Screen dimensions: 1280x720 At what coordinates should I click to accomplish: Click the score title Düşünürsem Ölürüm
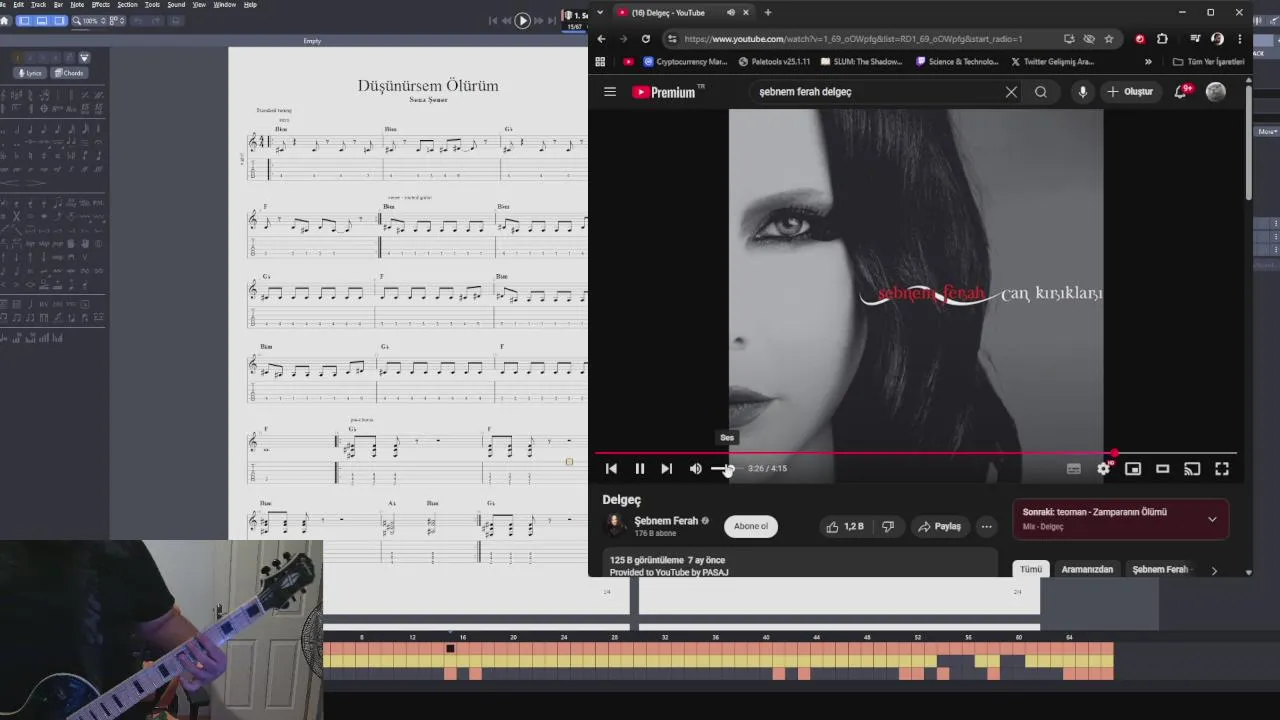point(428,85)
